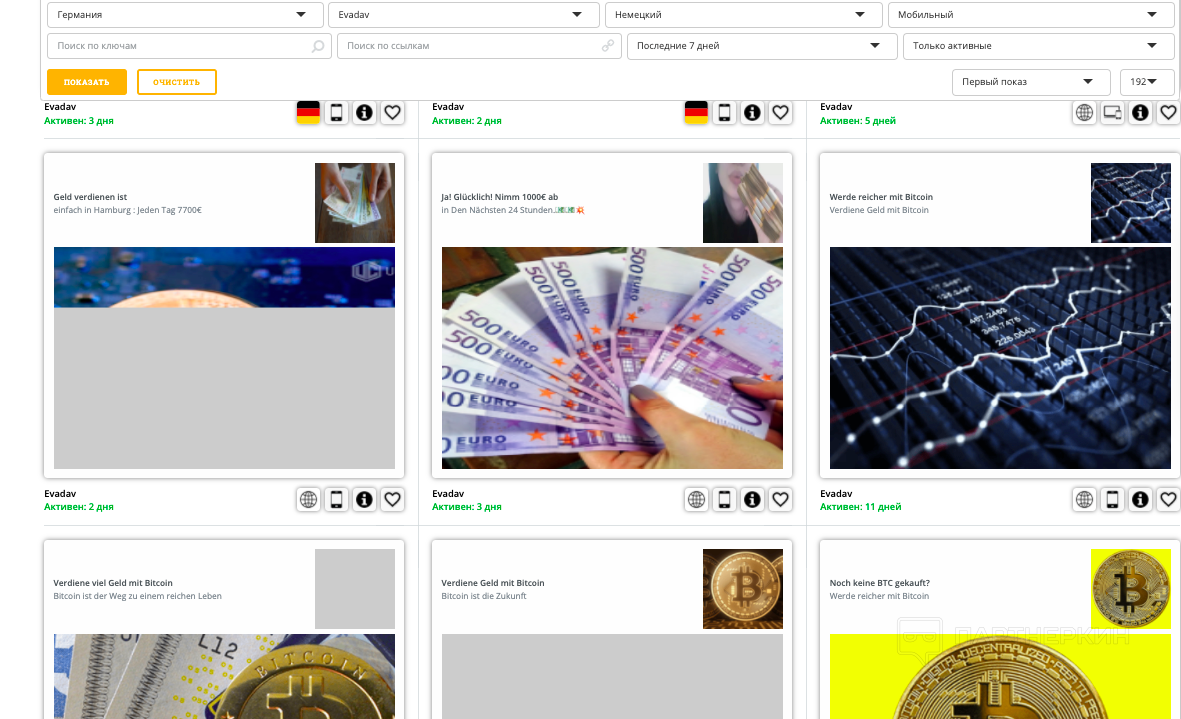The image size is (1181, 719).
Task: Click phone icon beside Активен: 11 дней
Action: (x=1112, y=499)
